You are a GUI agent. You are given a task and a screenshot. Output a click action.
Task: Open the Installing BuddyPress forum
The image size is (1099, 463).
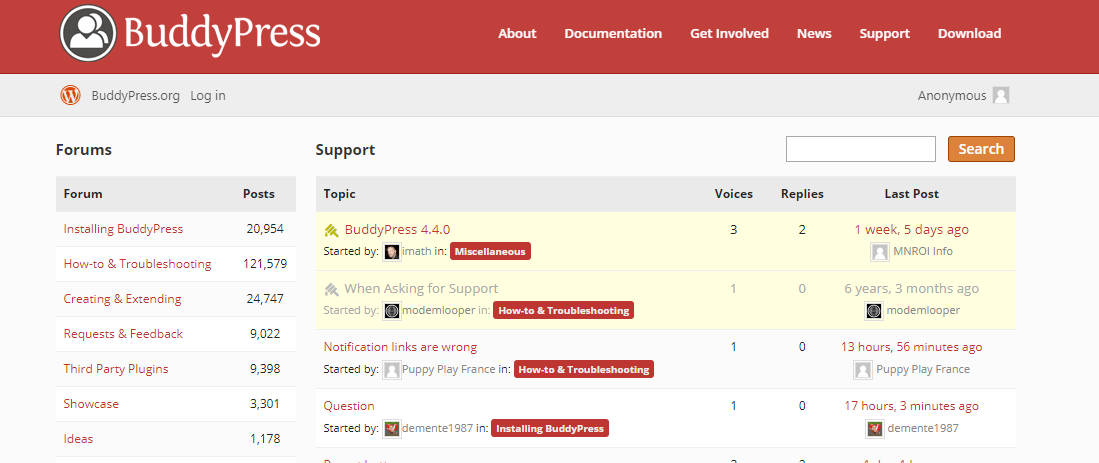(x=123, y=228)
